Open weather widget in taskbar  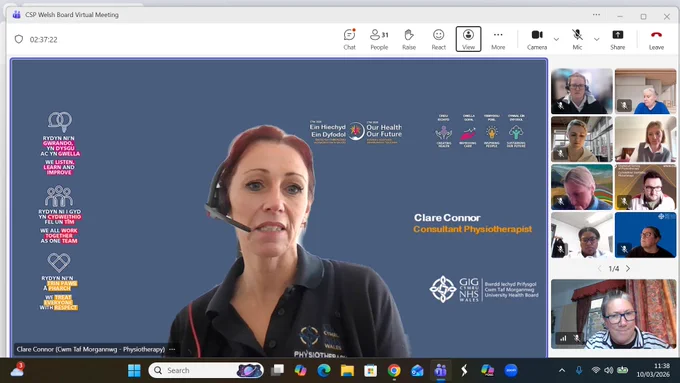17,370
